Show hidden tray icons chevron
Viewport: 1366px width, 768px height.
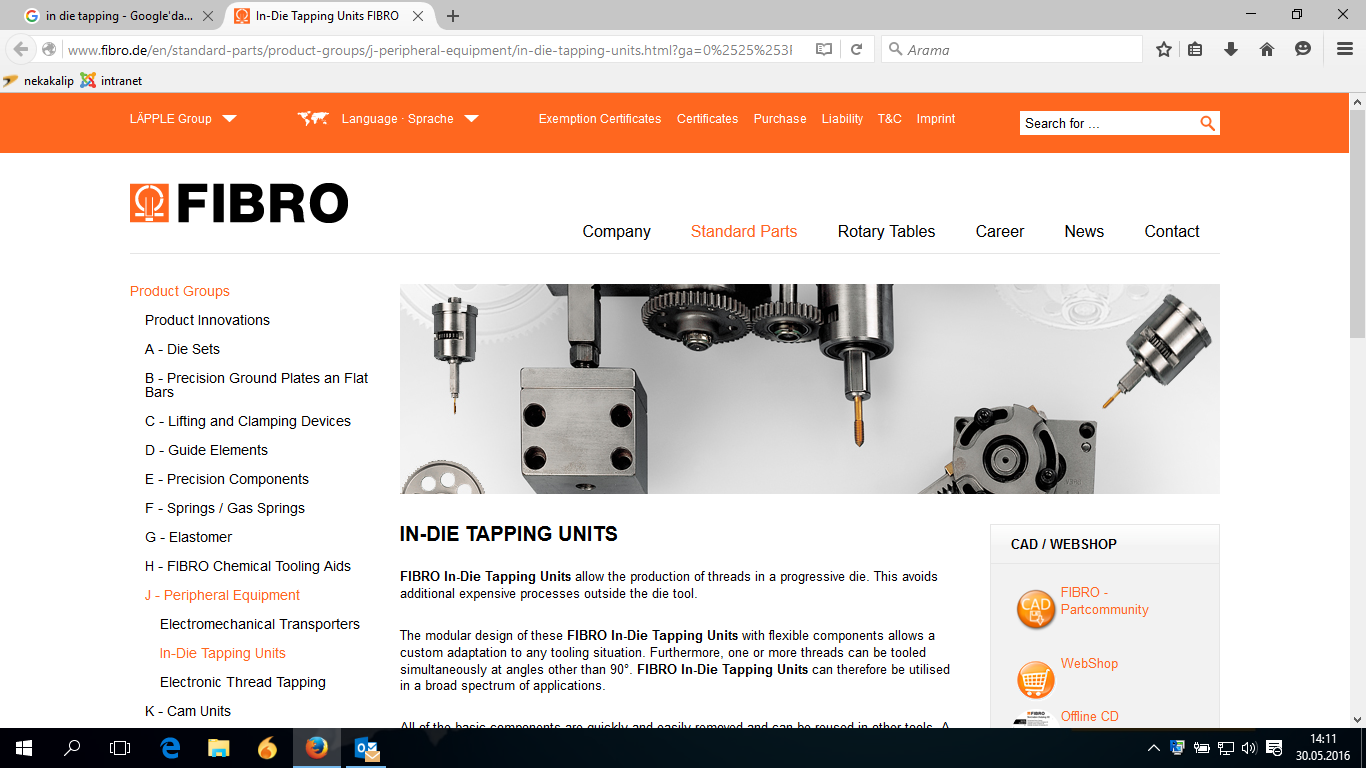(1153, 748)
